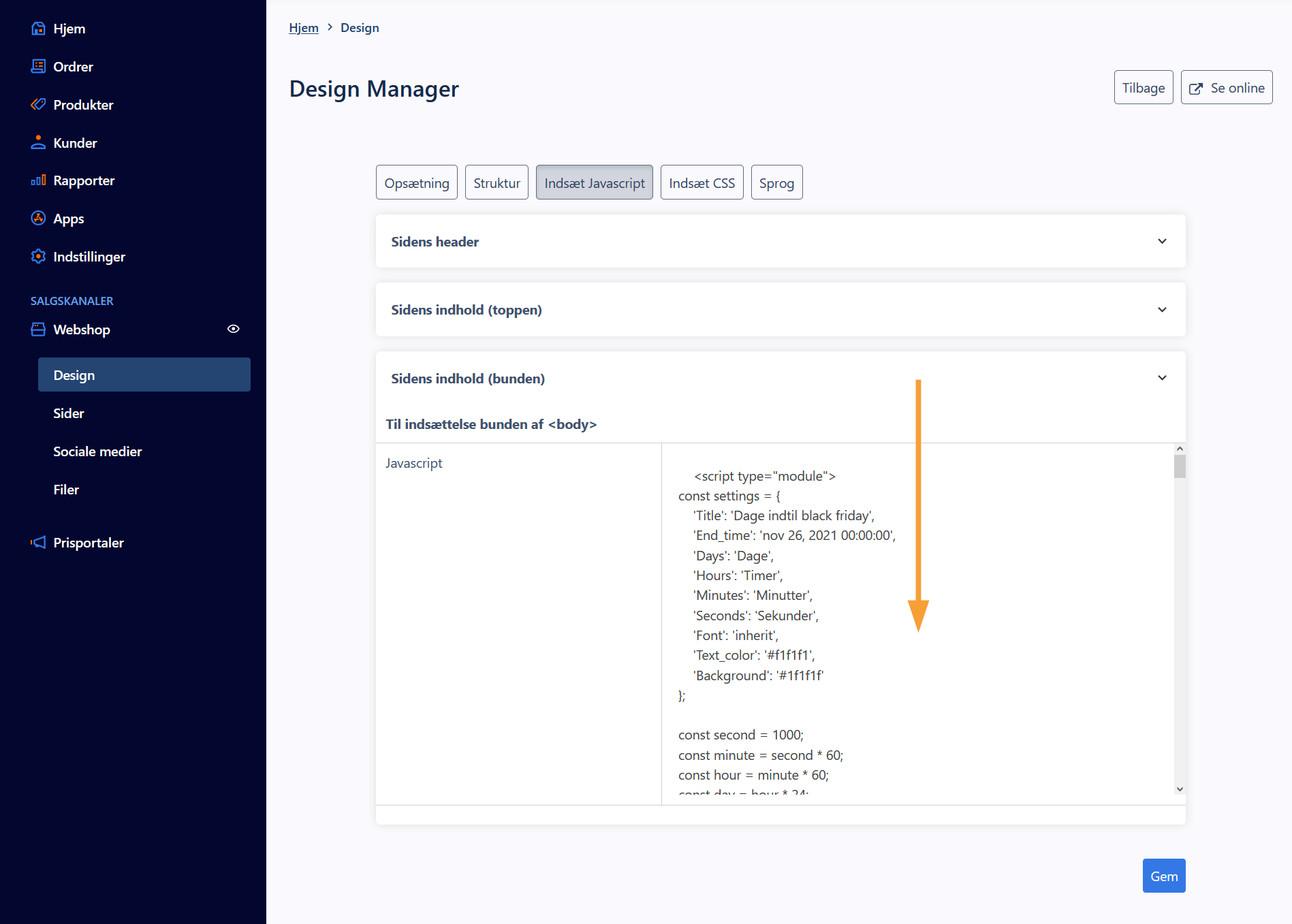Open the Struktur tab
This screenshot has width=1292, height=924.
(497, 183)
